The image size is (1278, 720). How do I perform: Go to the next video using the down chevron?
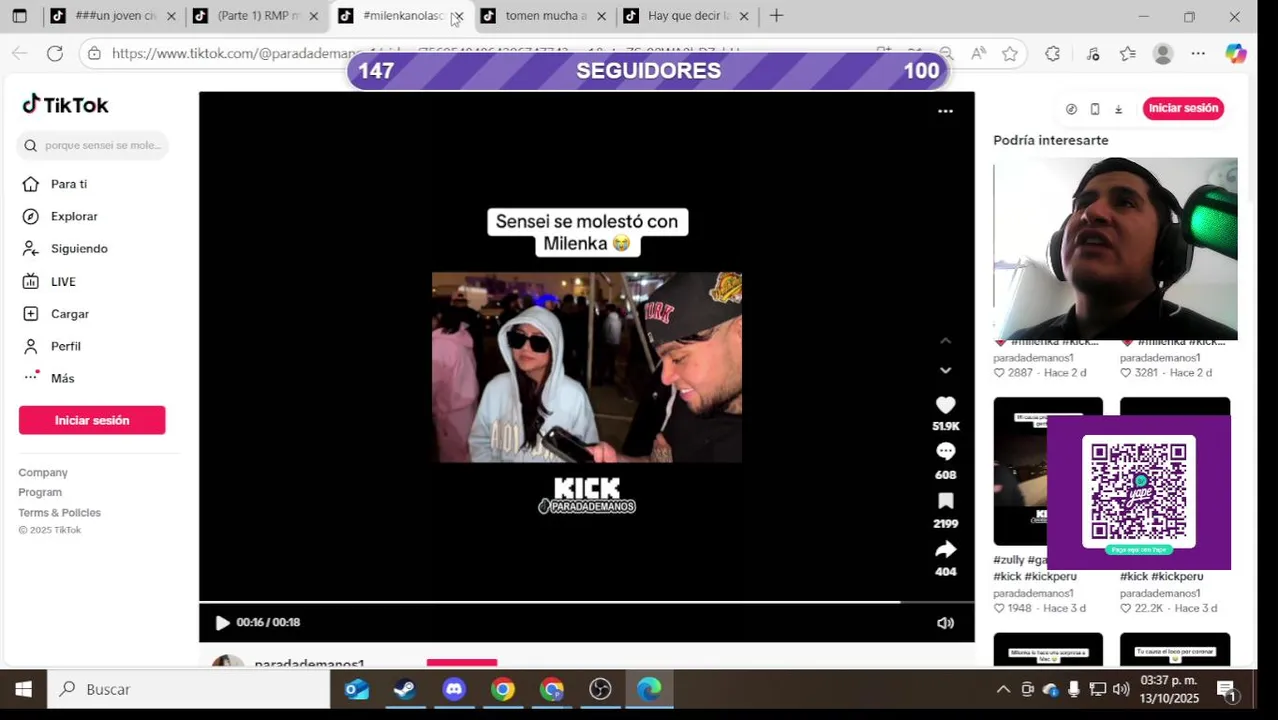pos(945,370)
